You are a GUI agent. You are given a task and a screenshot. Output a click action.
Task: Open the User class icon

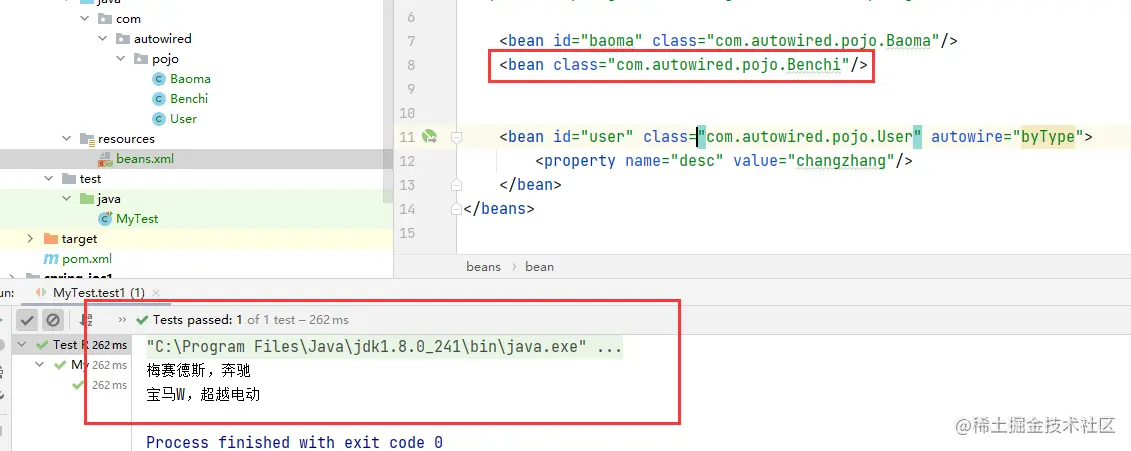tap(159, 119)
